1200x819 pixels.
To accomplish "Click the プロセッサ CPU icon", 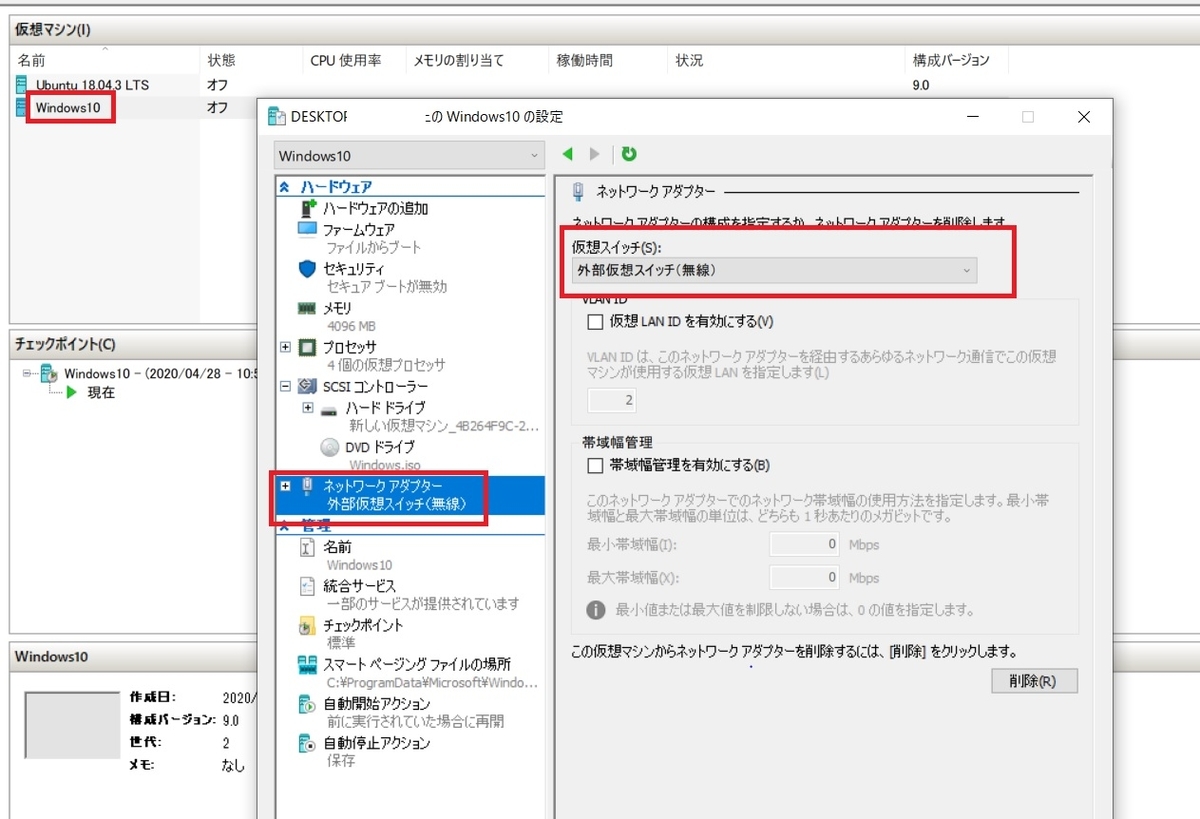I will click(307, 347).
